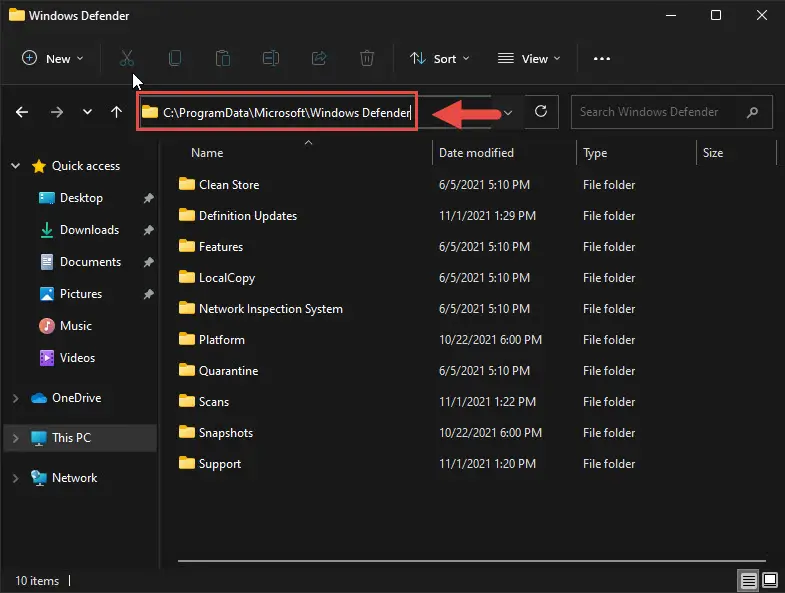Click the Cut scissors icon

127,59
